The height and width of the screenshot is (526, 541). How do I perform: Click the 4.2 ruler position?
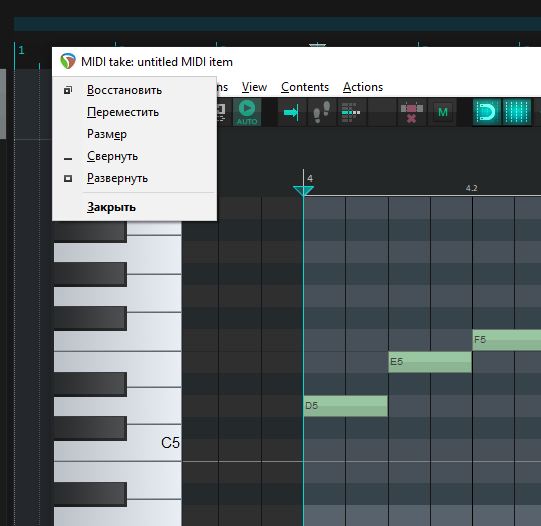(472, 188)
